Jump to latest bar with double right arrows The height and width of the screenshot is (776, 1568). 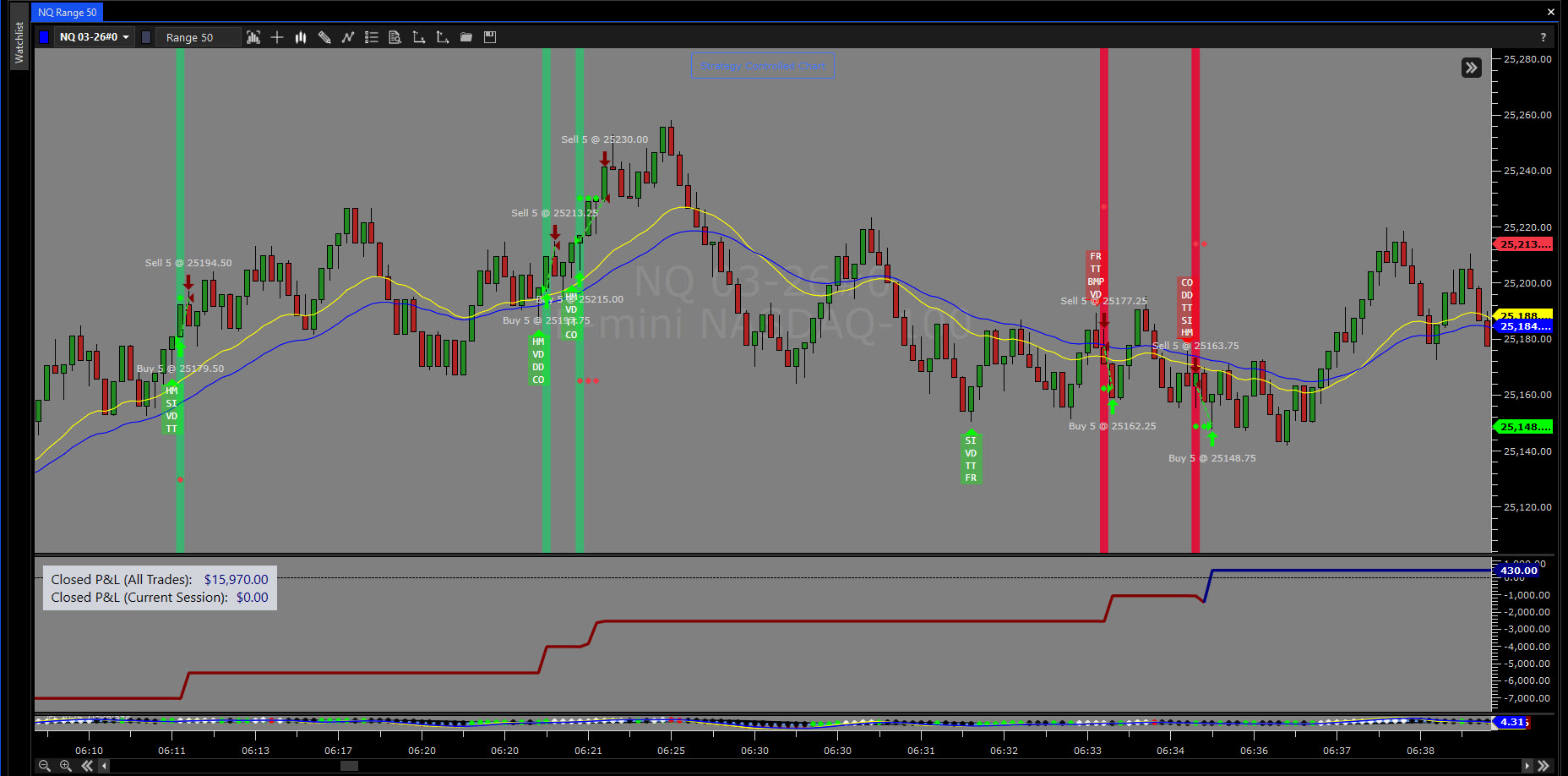click(x=1543, y=766)
